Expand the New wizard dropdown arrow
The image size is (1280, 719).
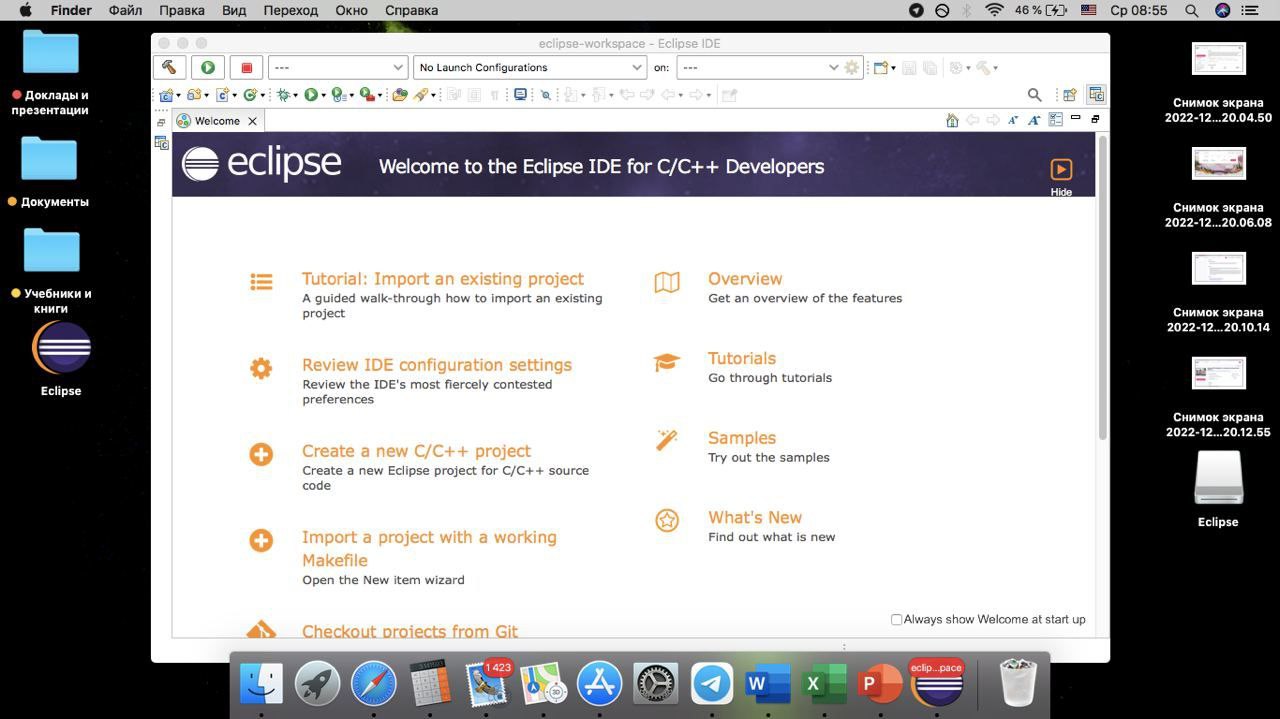pyautogui.click(x=893, y=68)
